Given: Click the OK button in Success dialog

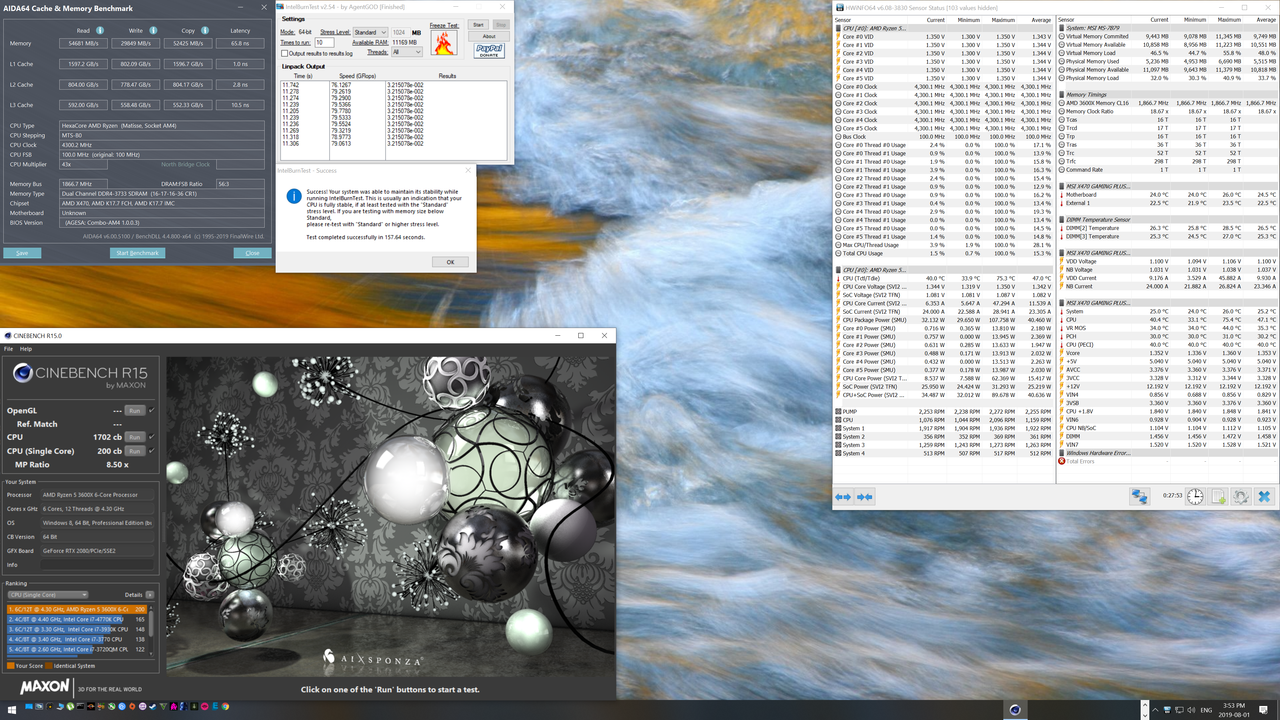Looking at the screenshot, I should (x=450, y=262).
